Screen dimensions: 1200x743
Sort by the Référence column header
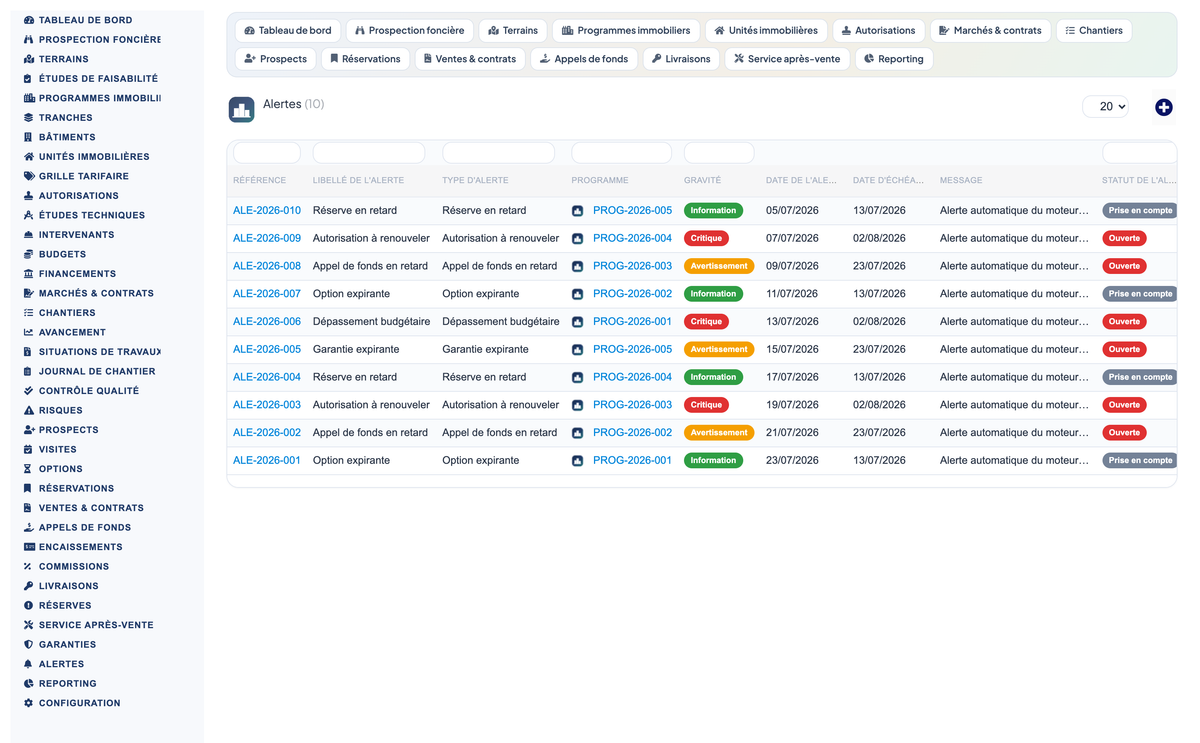click(x=260, y=181)
